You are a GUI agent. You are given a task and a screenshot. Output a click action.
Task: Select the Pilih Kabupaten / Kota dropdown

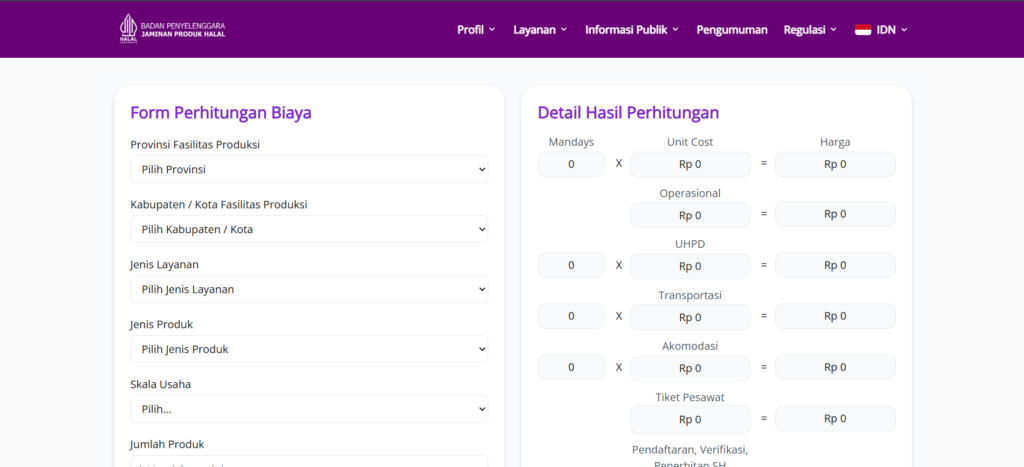pyautogui.click(x=309, y=229)
